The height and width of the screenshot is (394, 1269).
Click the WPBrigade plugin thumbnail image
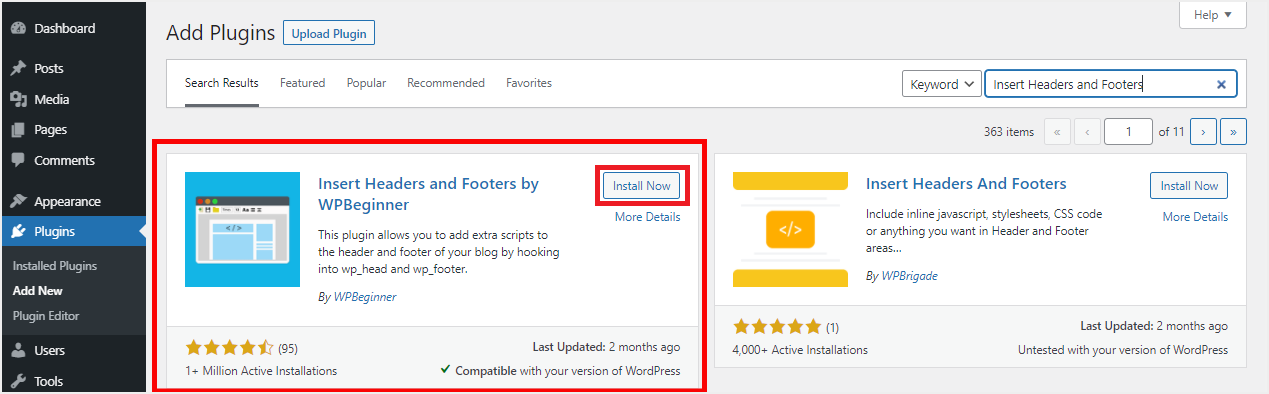click(x=790, y=229)
